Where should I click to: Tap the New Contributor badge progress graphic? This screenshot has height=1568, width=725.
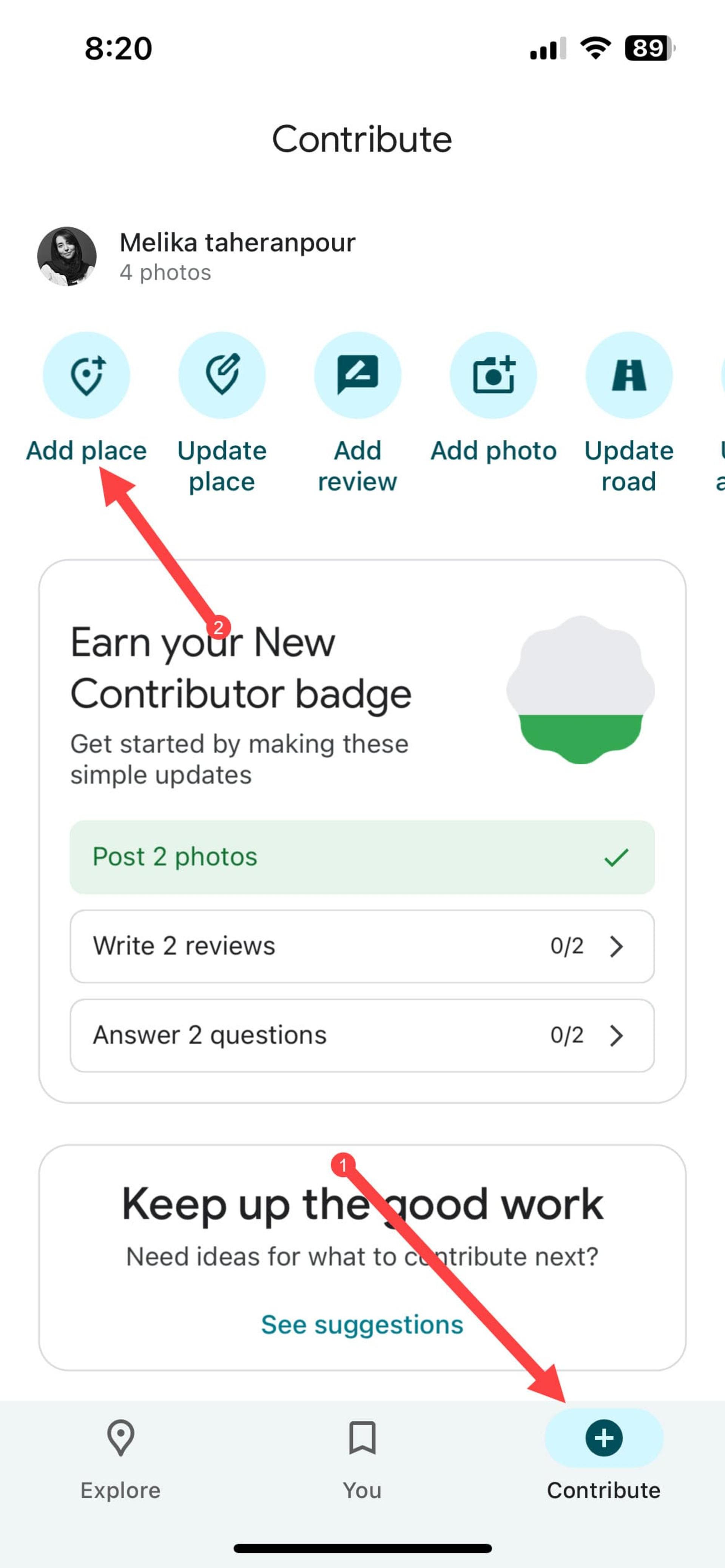click(581, 689)
